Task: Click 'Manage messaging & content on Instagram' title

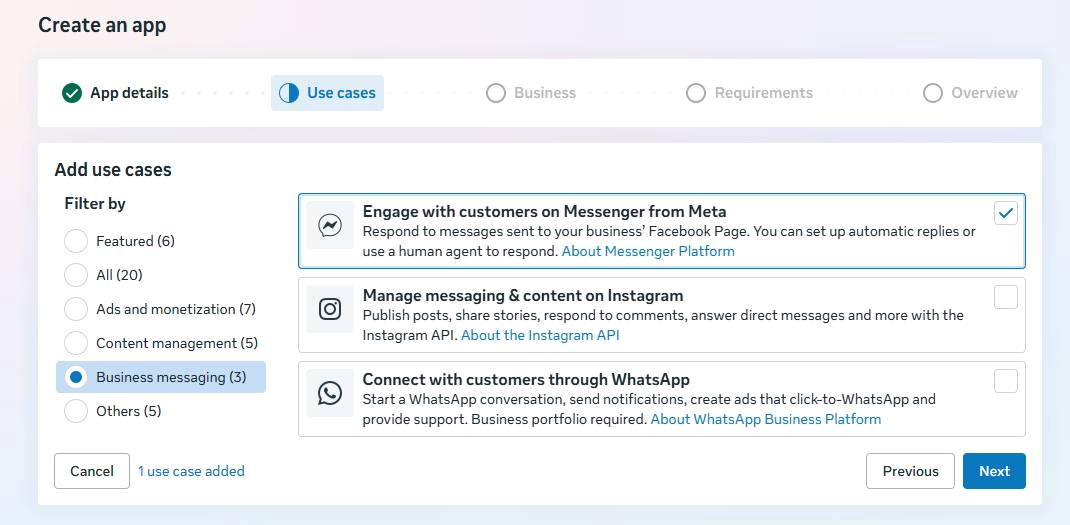Action: click(x=523, y=296)
